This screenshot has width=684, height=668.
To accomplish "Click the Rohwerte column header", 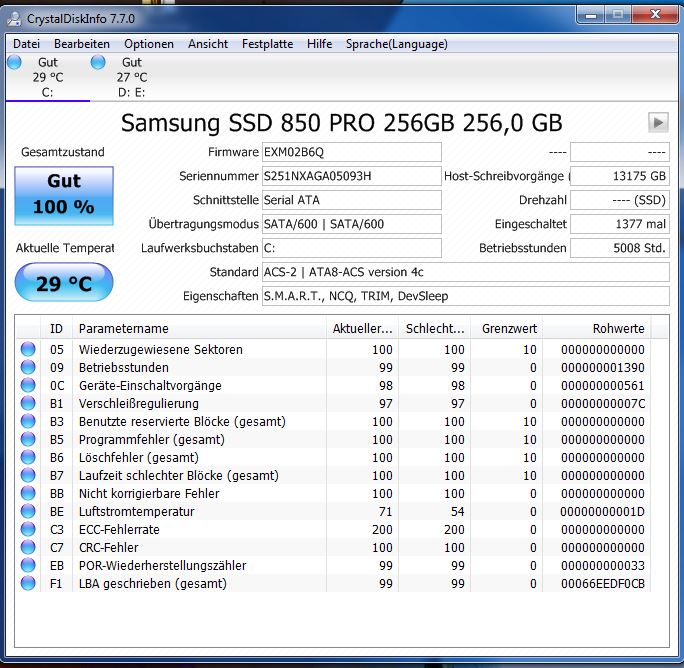I will [x=597, y=329].
